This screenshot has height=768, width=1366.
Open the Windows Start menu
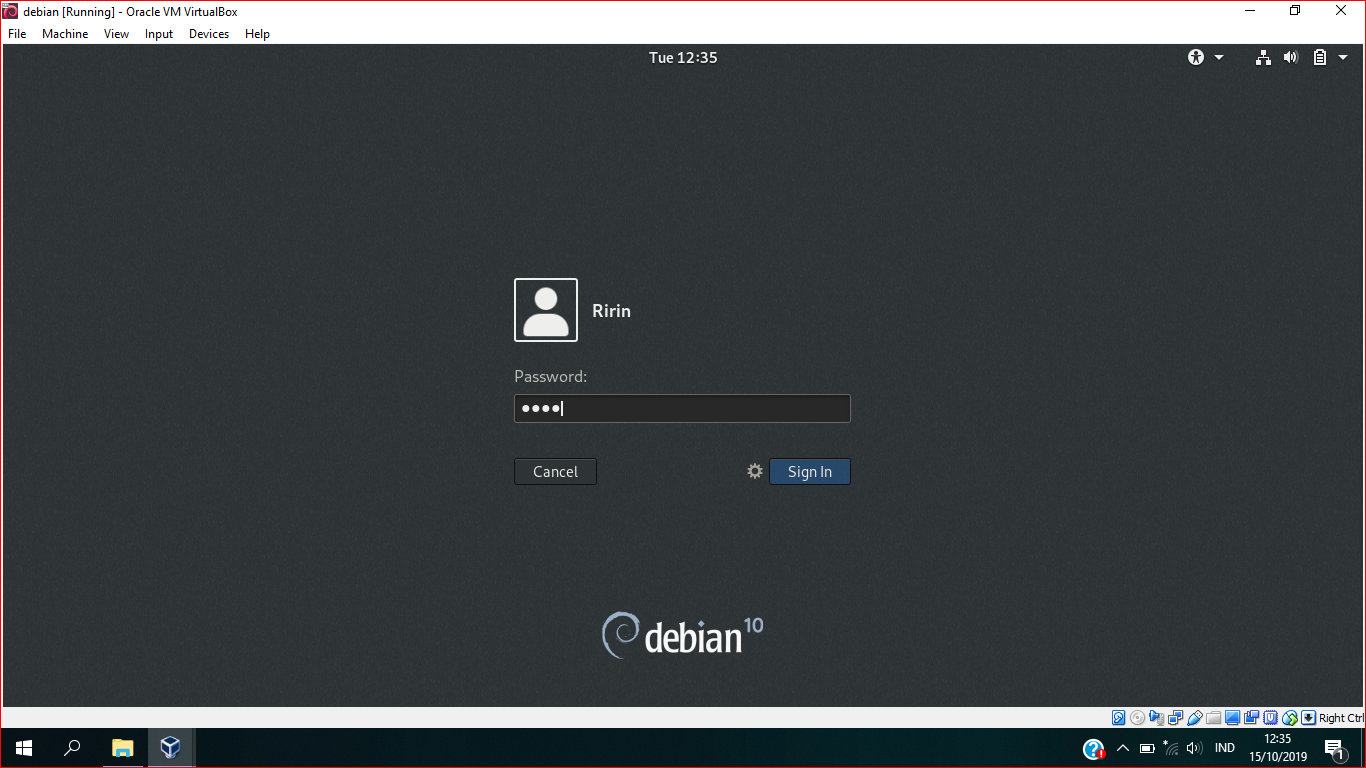coord(24,748)
